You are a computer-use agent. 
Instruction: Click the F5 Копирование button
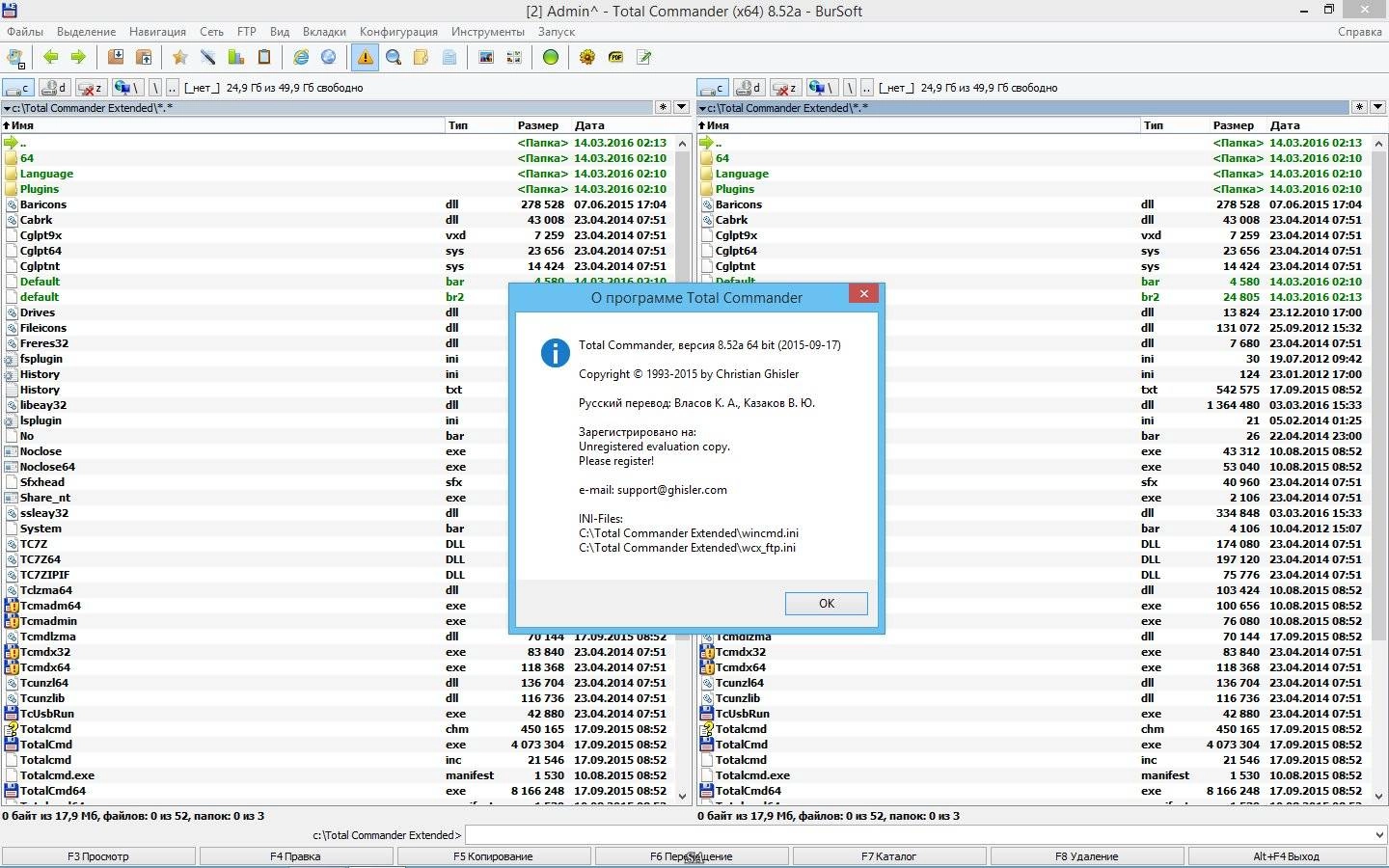pyautogui.click(x=493, y=855)
